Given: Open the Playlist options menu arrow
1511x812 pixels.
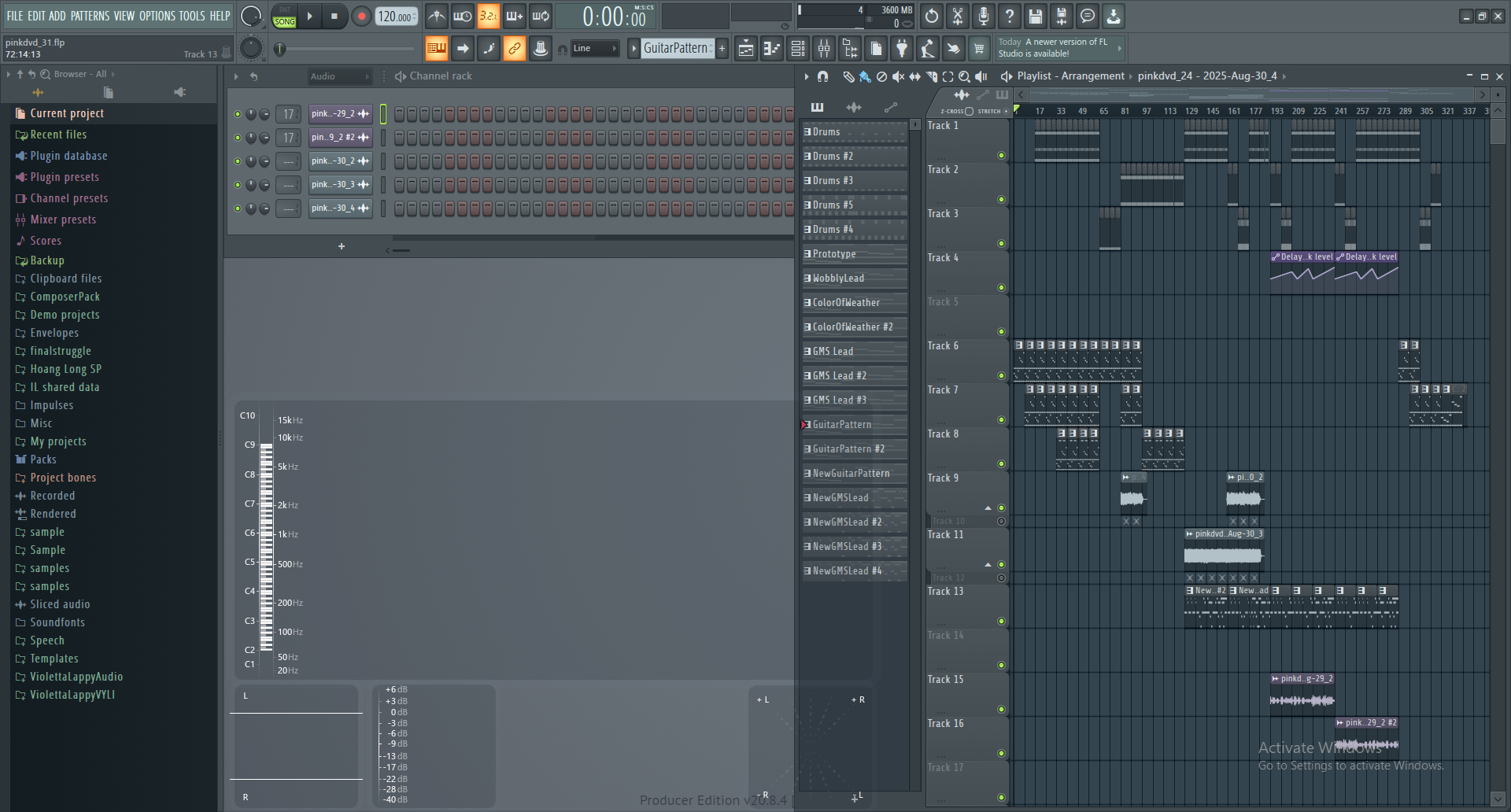Looking at the screenshot, I should [x=806, y=76].
